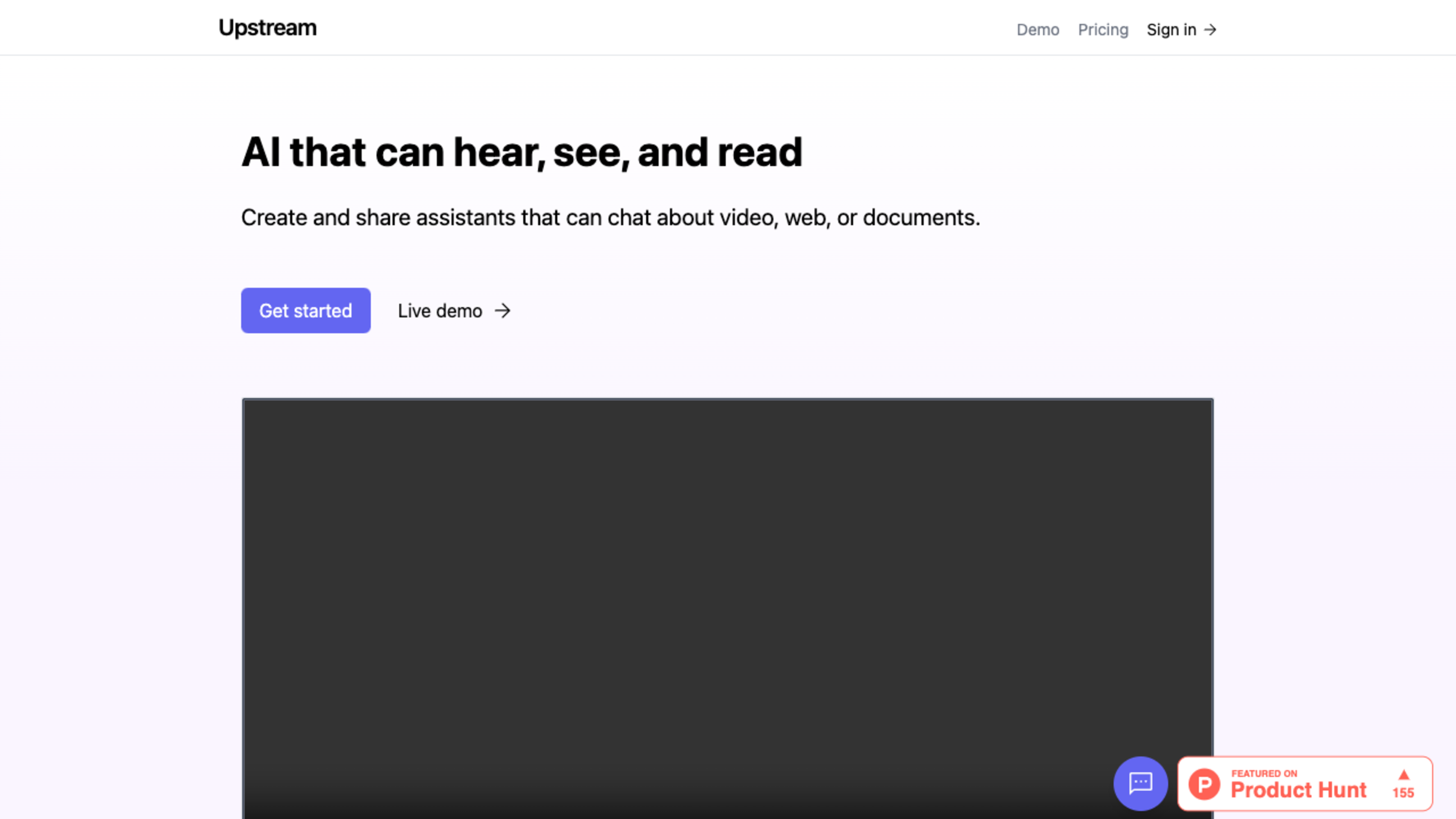
Task: Click the Sign in link
Action: coord(1171,30)
